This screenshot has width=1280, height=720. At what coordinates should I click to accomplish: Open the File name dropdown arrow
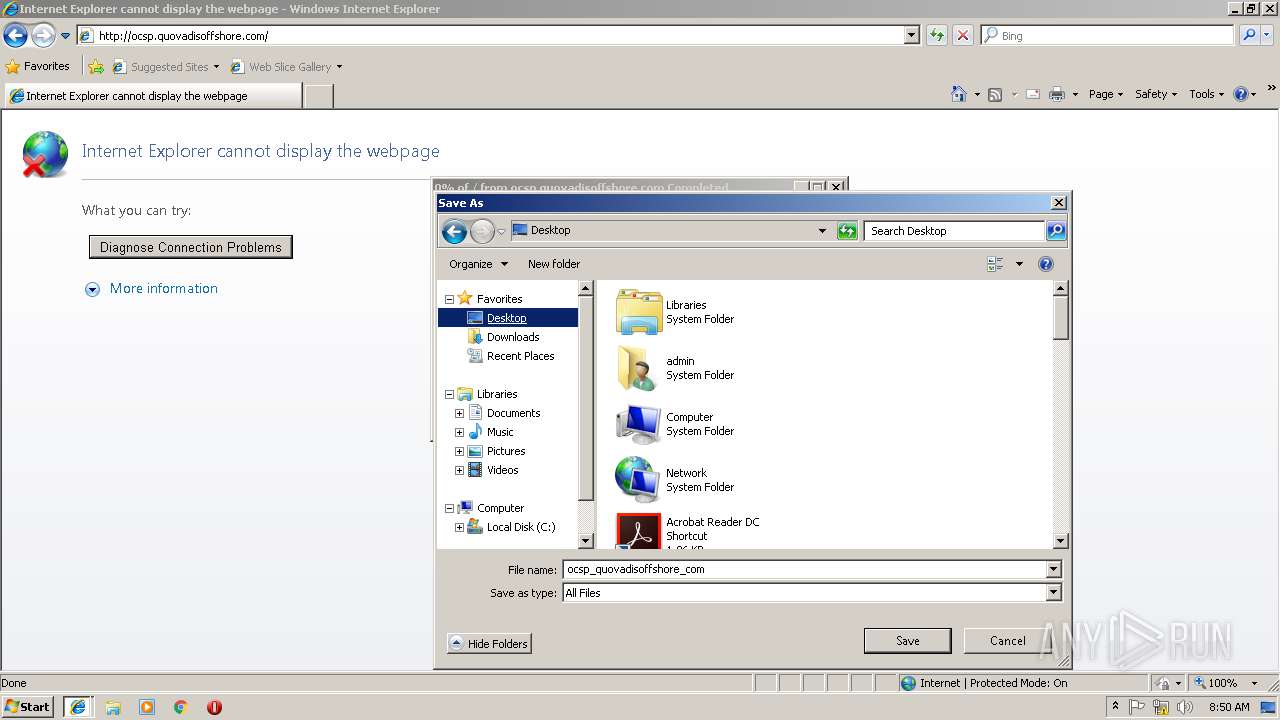click(1053, 569)
